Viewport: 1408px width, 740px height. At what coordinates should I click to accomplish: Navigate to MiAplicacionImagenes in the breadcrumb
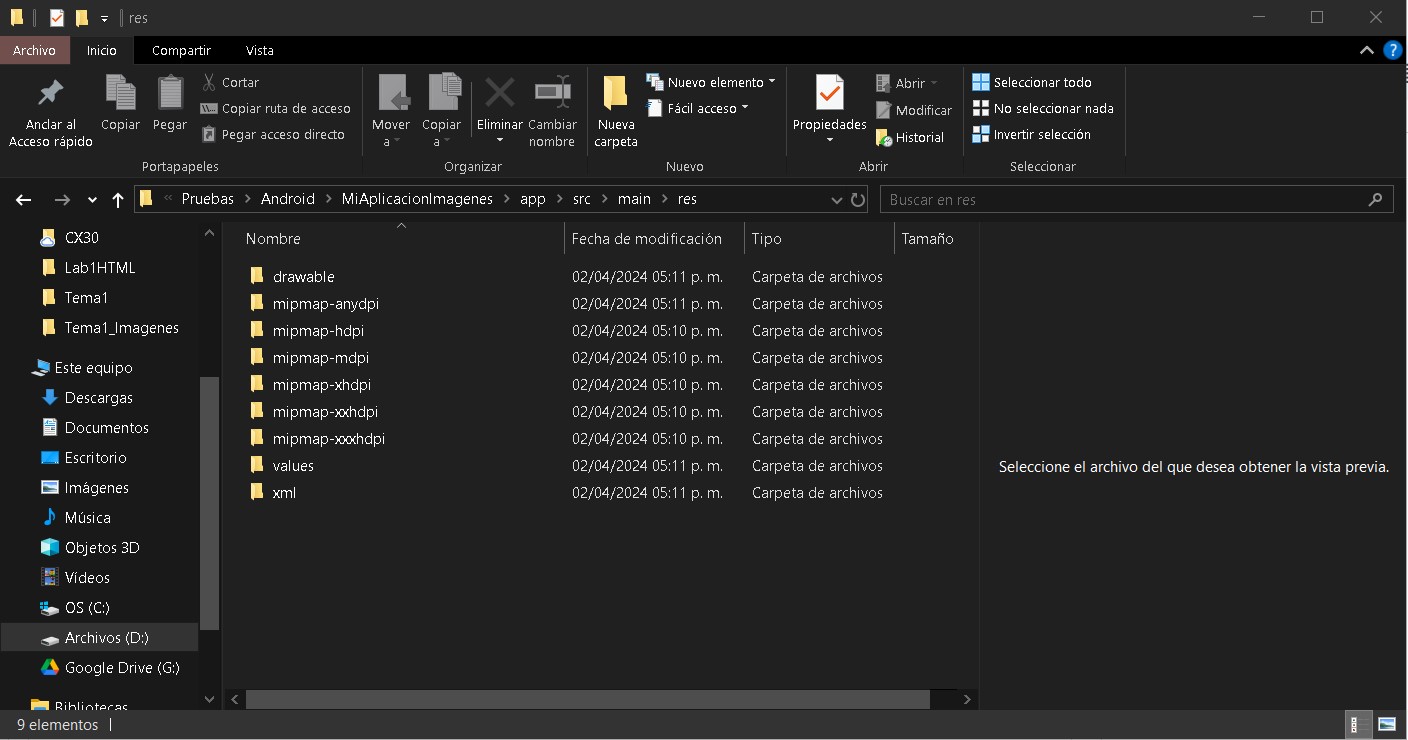point(417,199)
